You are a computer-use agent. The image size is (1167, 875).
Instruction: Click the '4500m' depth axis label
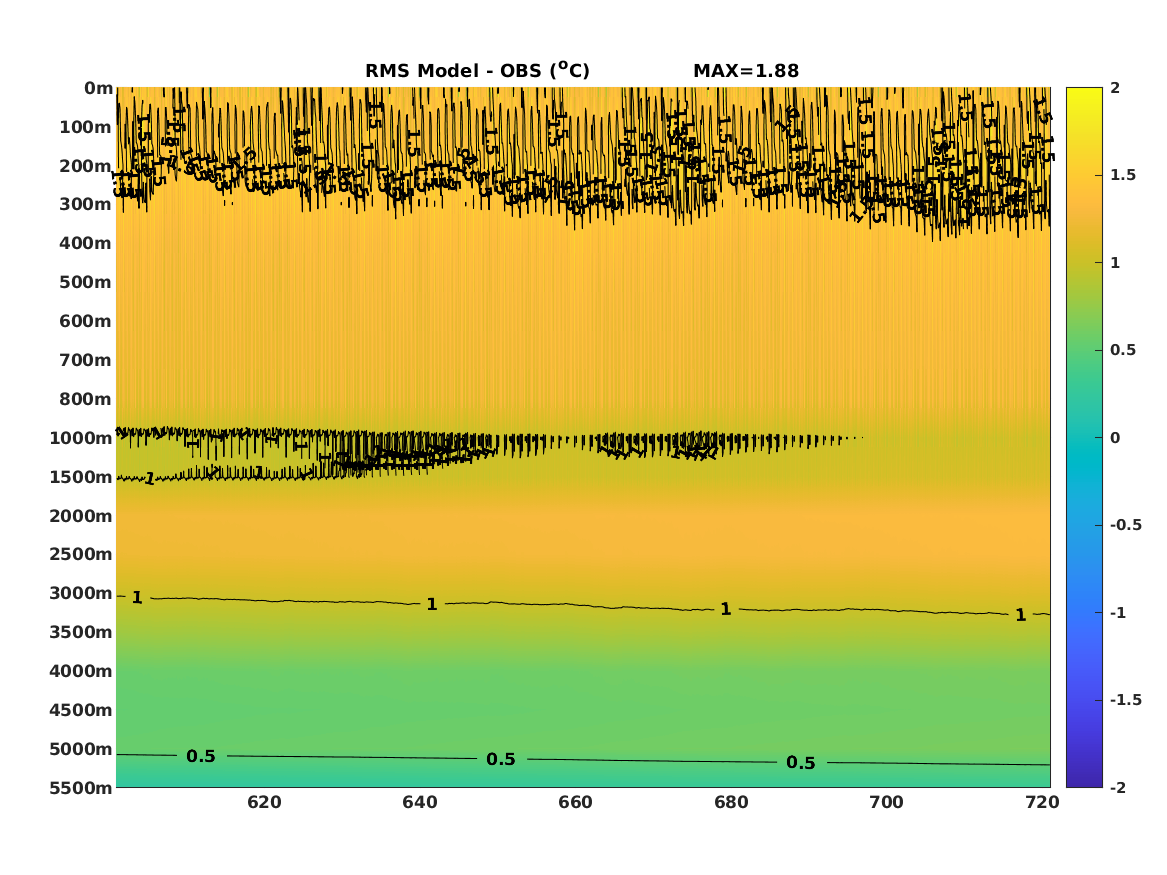(x=81, y=710)
